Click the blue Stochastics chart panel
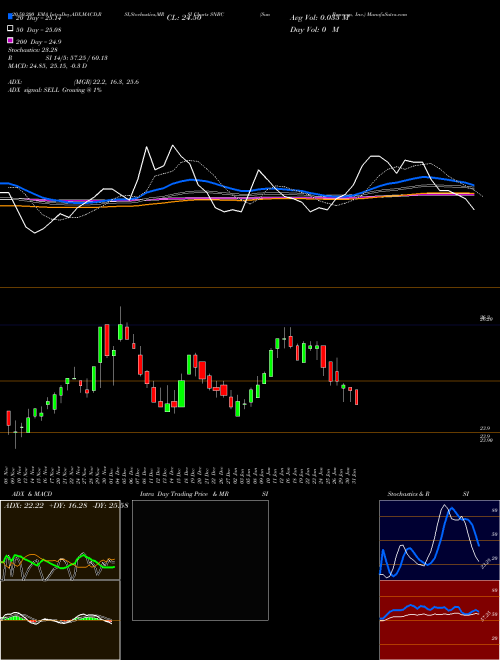500x660 pixels. (x=439, y=540)
